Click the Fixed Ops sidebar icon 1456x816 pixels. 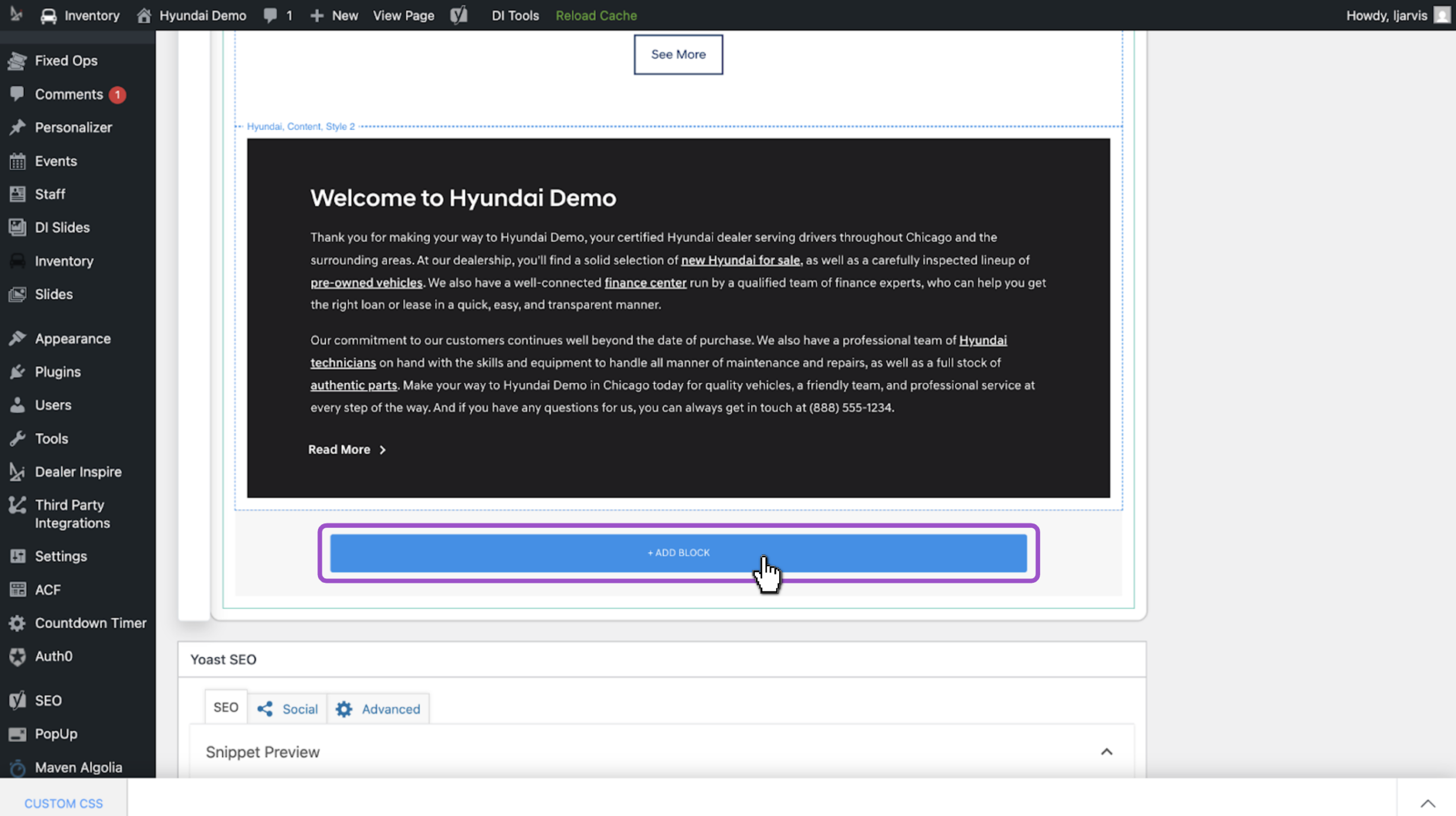(x=17, y=61)
